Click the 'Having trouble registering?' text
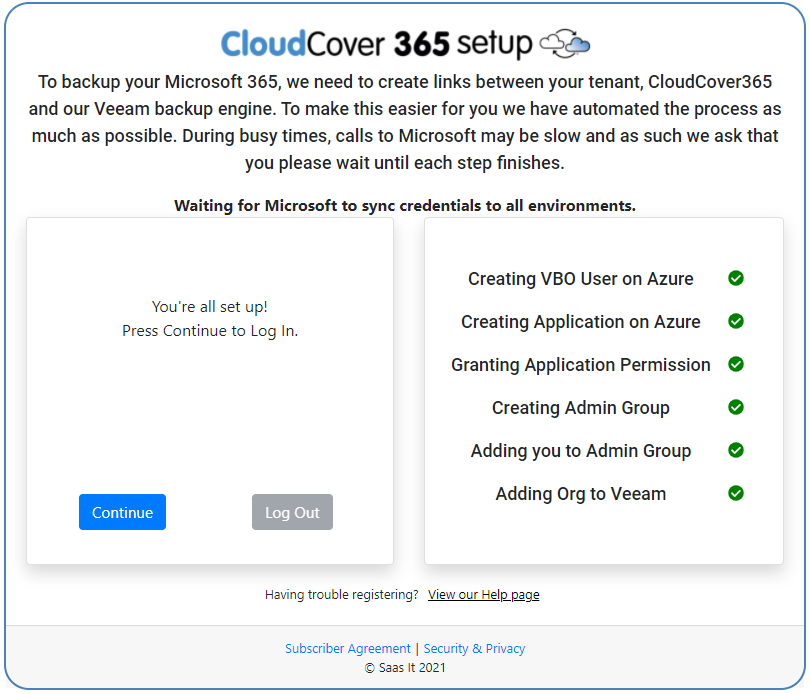 [341, 595]
